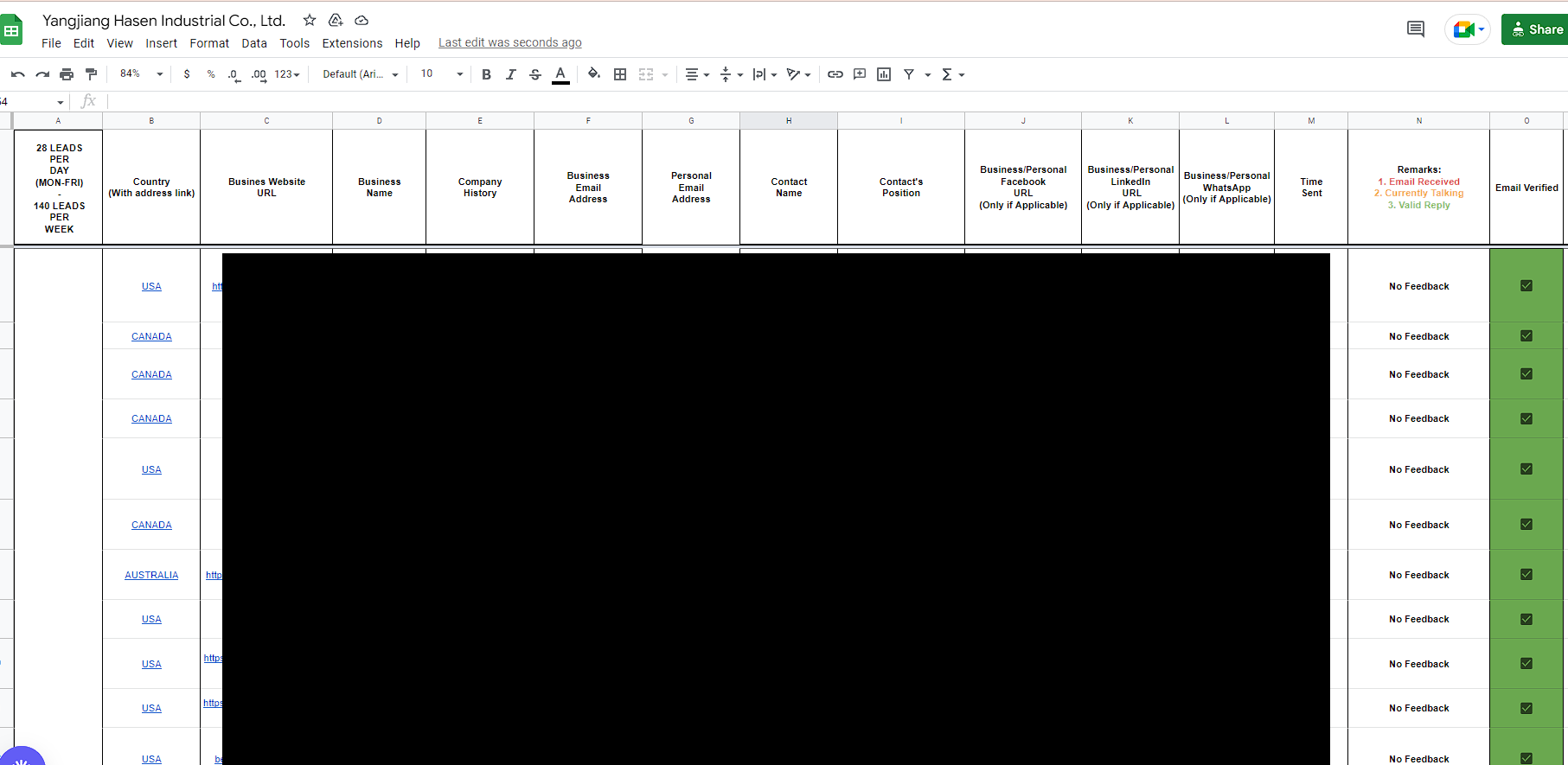This screenshot has width=1568, height=765.
Task: Open the fill color picker
Action: pos(593,74)
